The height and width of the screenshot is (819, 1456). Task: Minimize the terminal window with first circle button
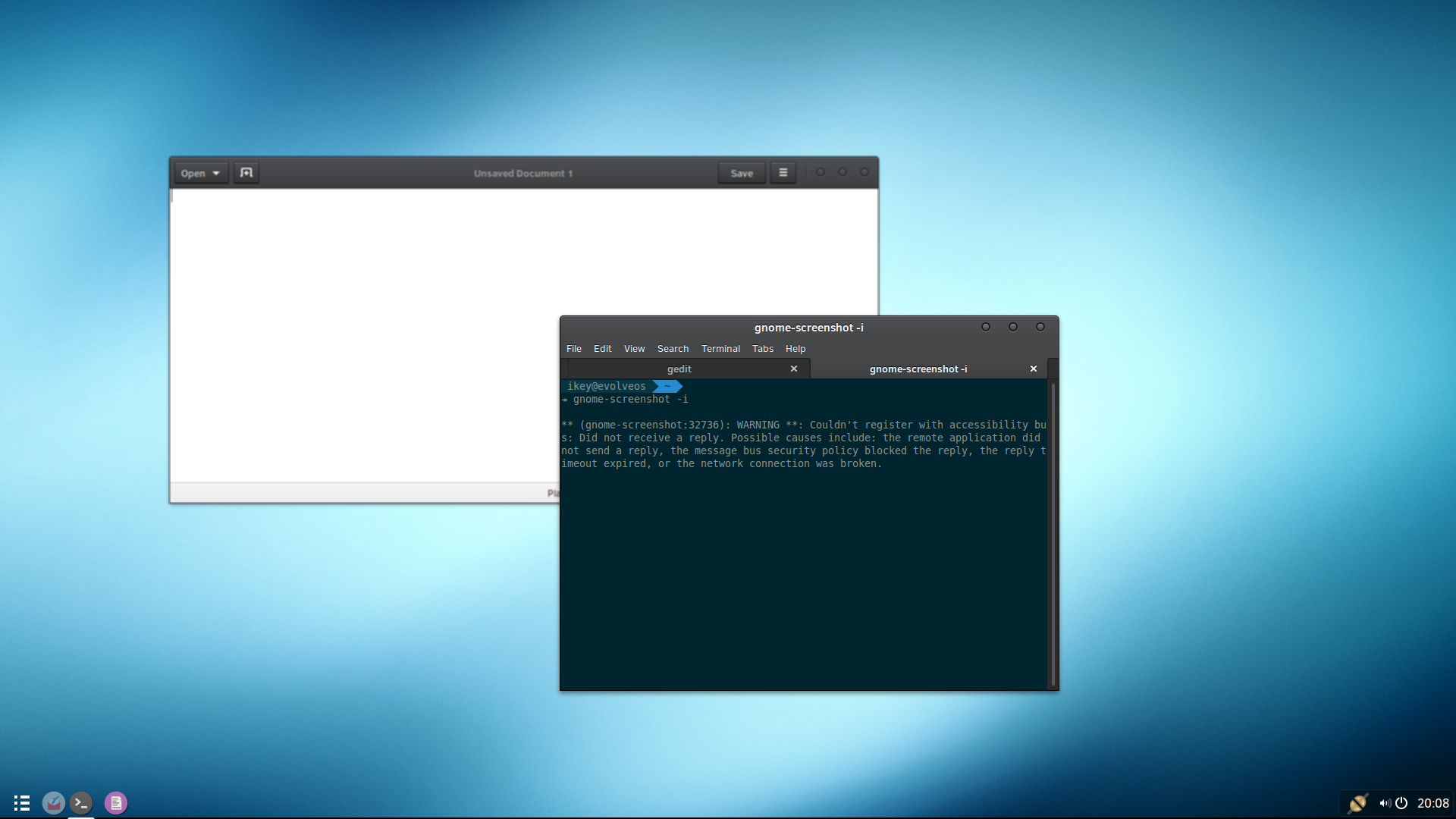click(986, 327)
